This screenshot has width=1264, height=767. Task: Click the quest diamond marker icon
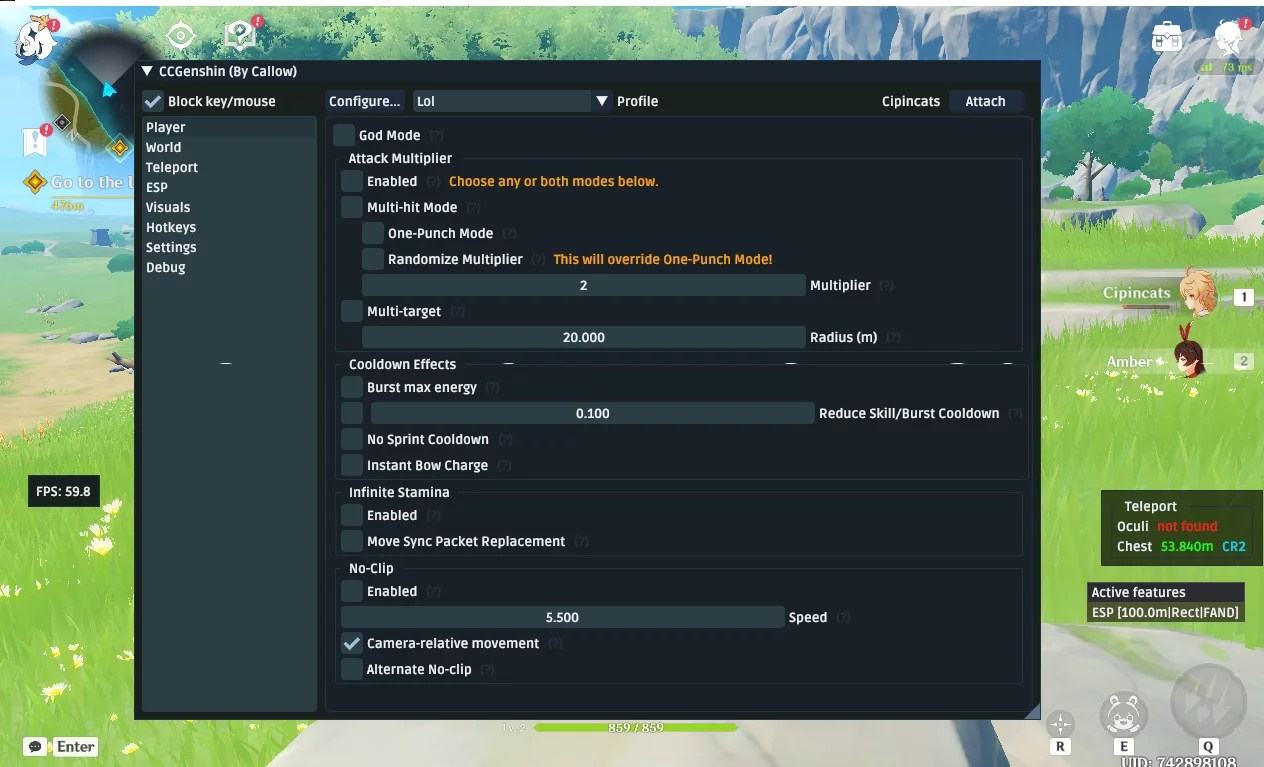click(x=35, y=182)
